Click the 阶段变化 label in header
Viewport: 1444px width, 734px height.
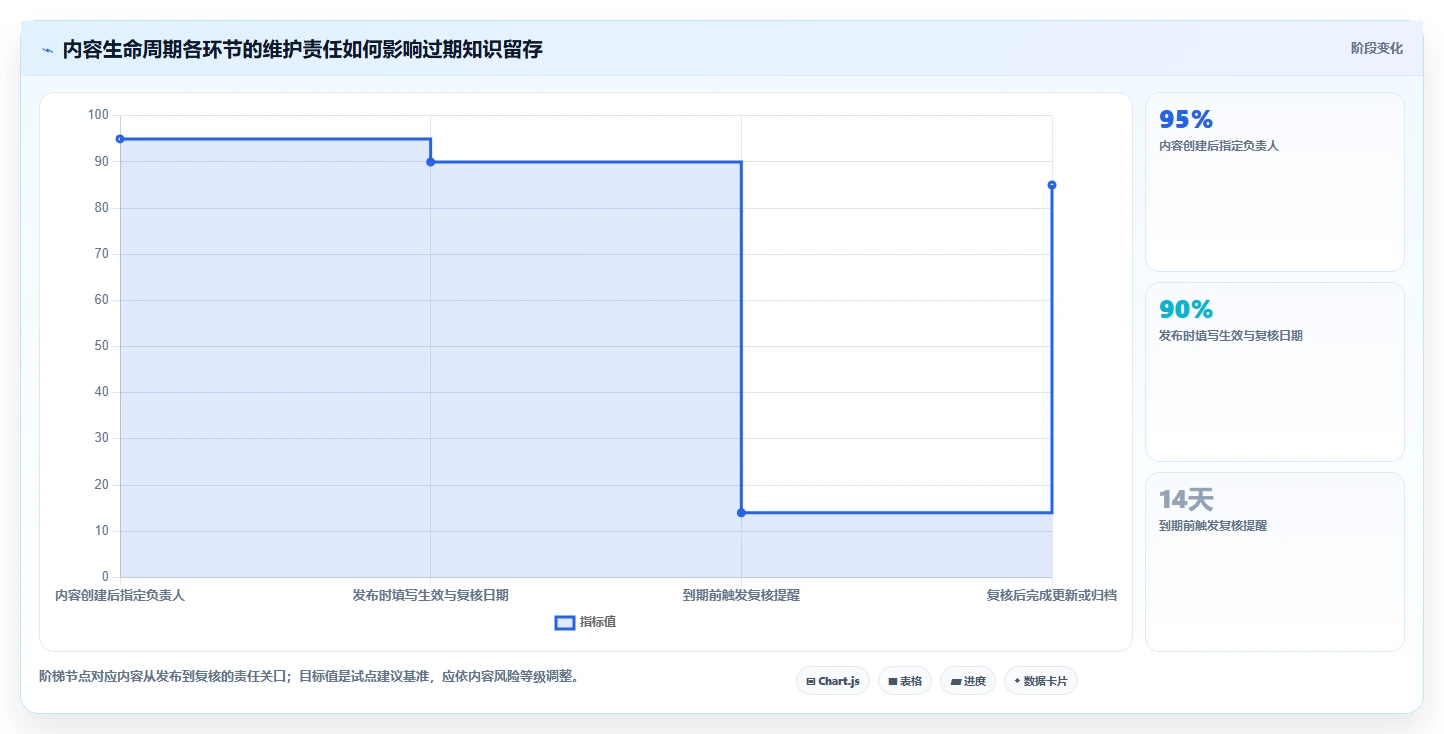(1377, 48)
